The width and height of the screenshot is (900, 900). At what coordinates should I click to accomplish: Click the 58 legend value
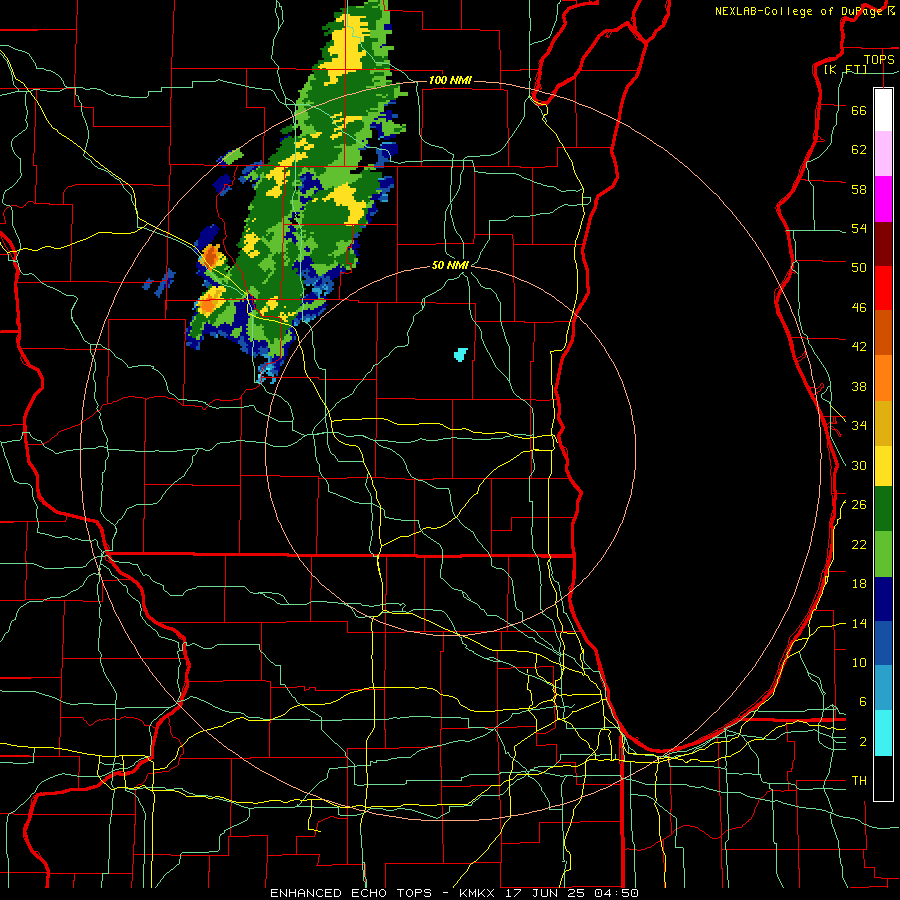(859, 189)
